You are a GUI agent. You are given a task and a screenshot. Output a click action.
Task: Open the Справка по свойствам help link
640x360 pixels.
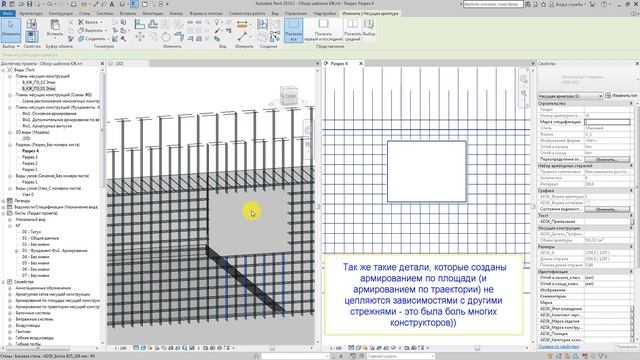pos(558,347)
